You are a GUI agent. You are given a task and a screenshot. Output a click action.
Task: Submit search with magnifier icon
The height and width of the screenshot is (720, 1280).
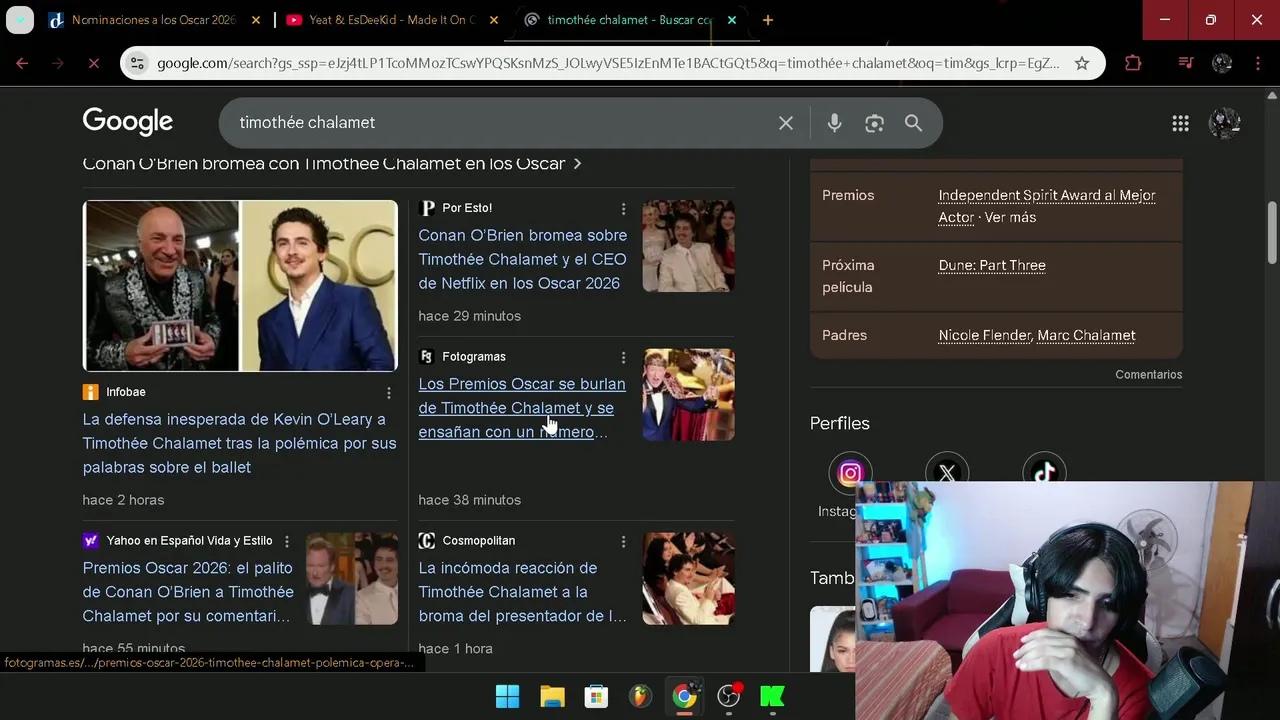pos(913,123)
